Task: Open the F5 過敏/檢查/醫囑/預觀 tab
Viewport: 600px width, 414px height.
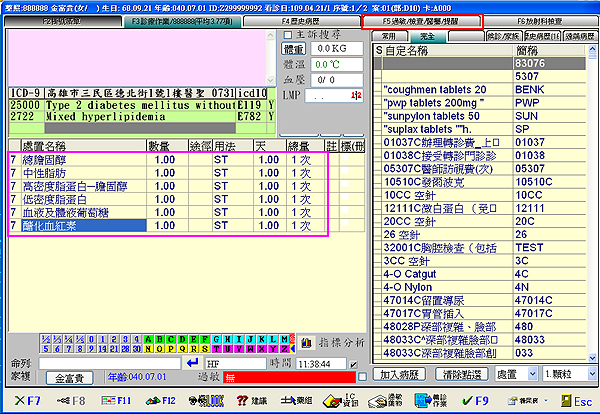Action: click(420, 20)
